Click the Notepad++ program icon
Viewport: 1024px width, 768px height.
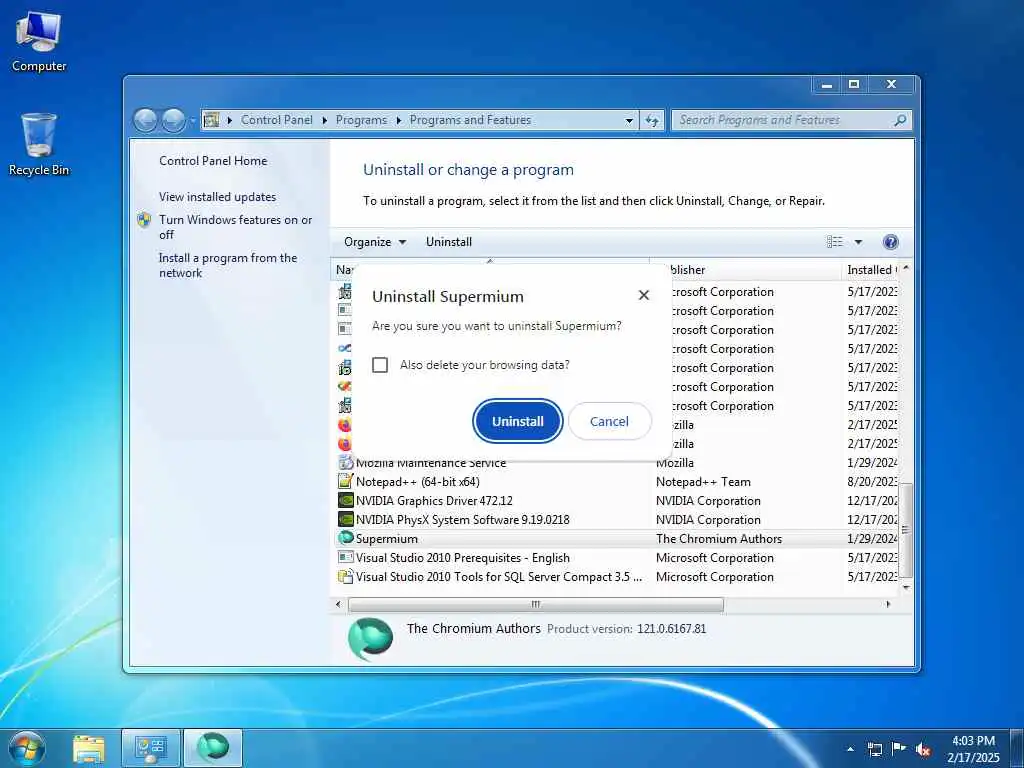[345, 481]
